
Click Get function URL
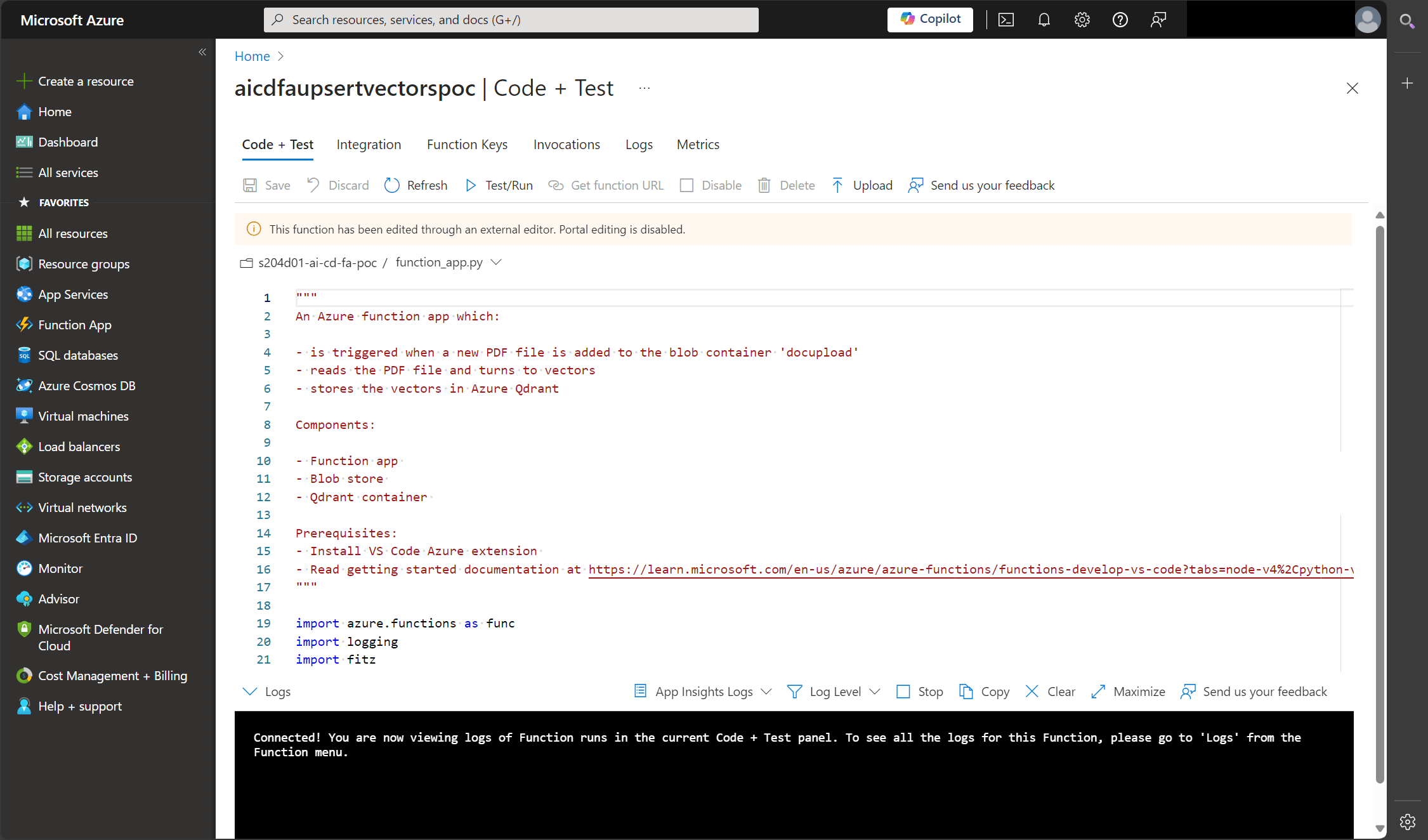point(606,185)
